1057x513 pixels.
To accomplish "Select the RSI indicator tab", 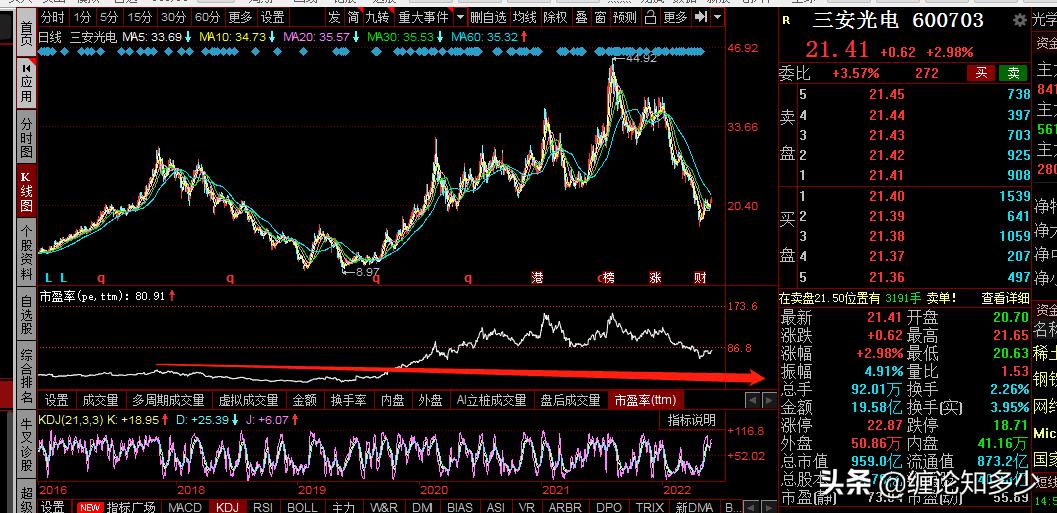I will [263, 507].
